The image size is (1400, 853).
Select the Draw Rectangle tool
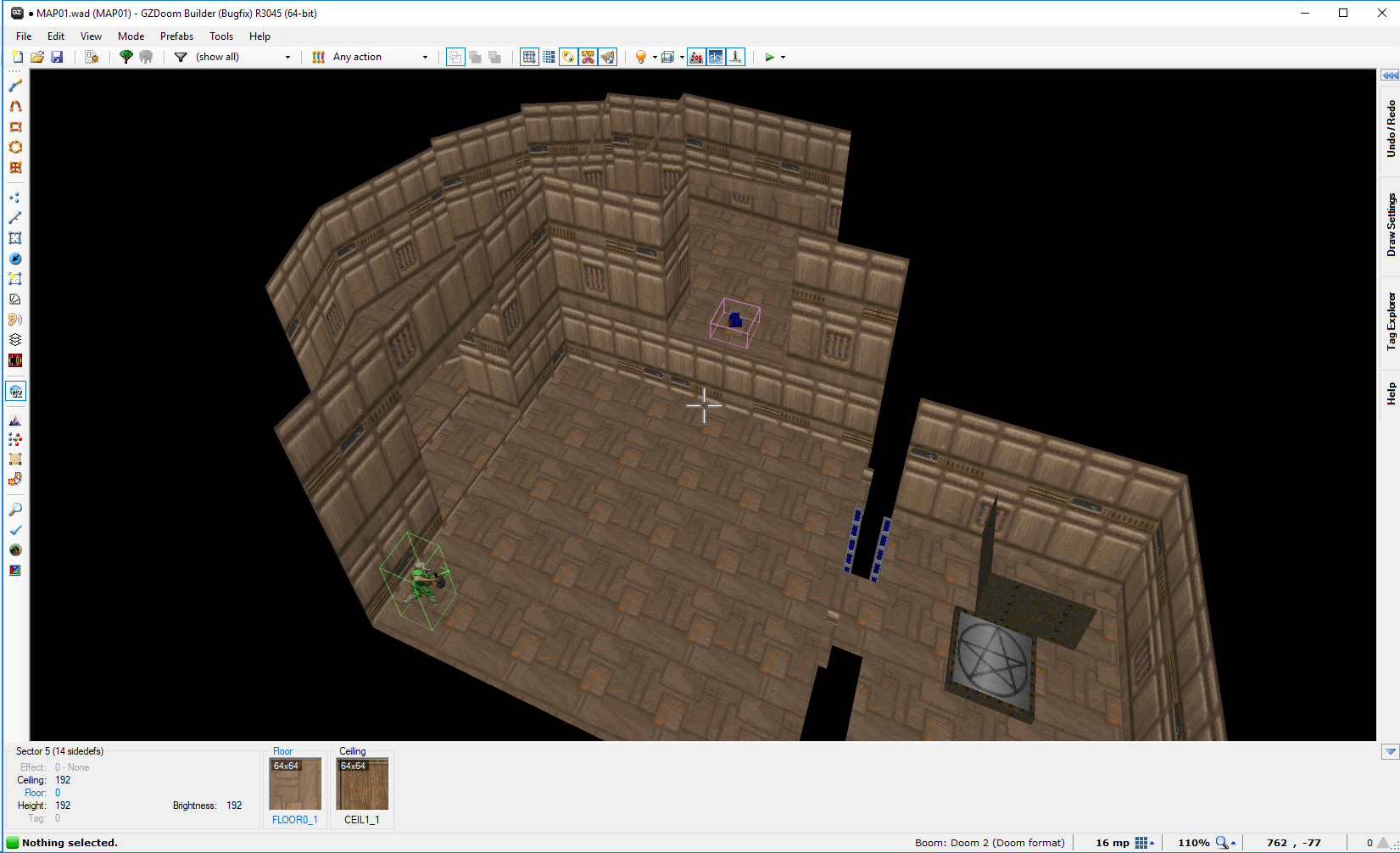[x=15, y=126]
